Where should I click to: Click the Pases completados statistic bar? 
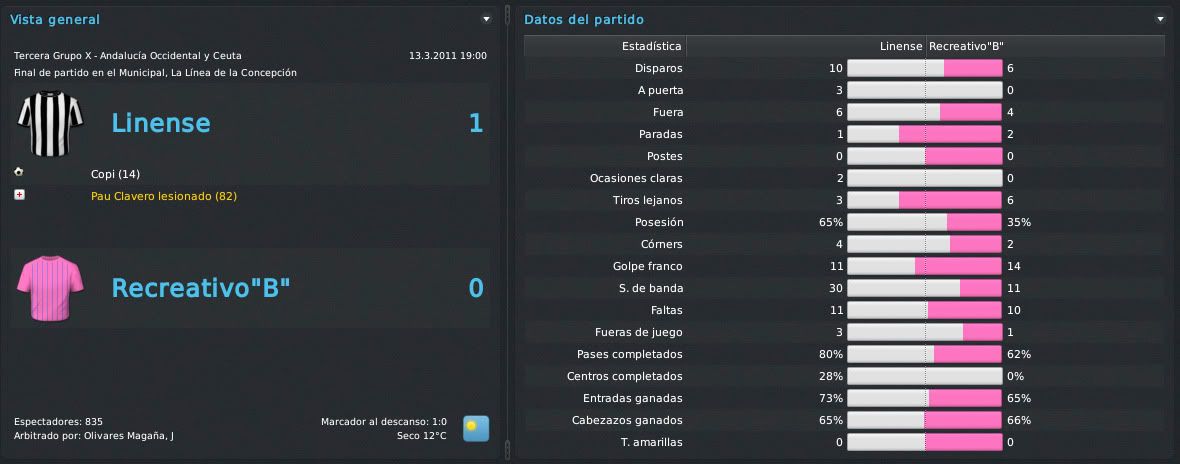tap(925, 353)
